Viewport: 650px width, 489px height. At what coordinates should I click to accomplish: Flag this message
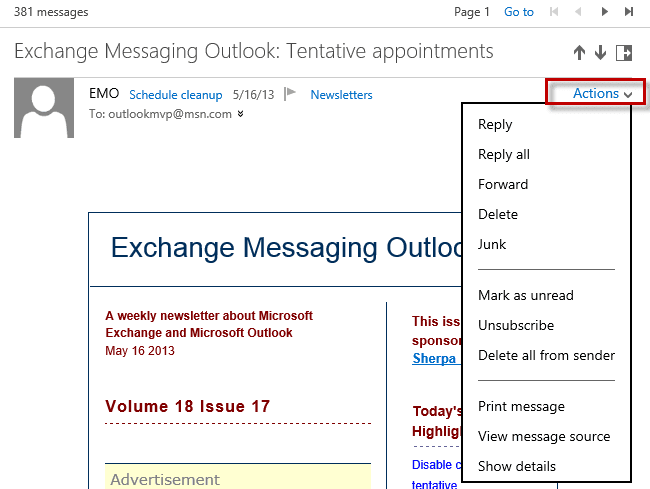tap(290, 94)
